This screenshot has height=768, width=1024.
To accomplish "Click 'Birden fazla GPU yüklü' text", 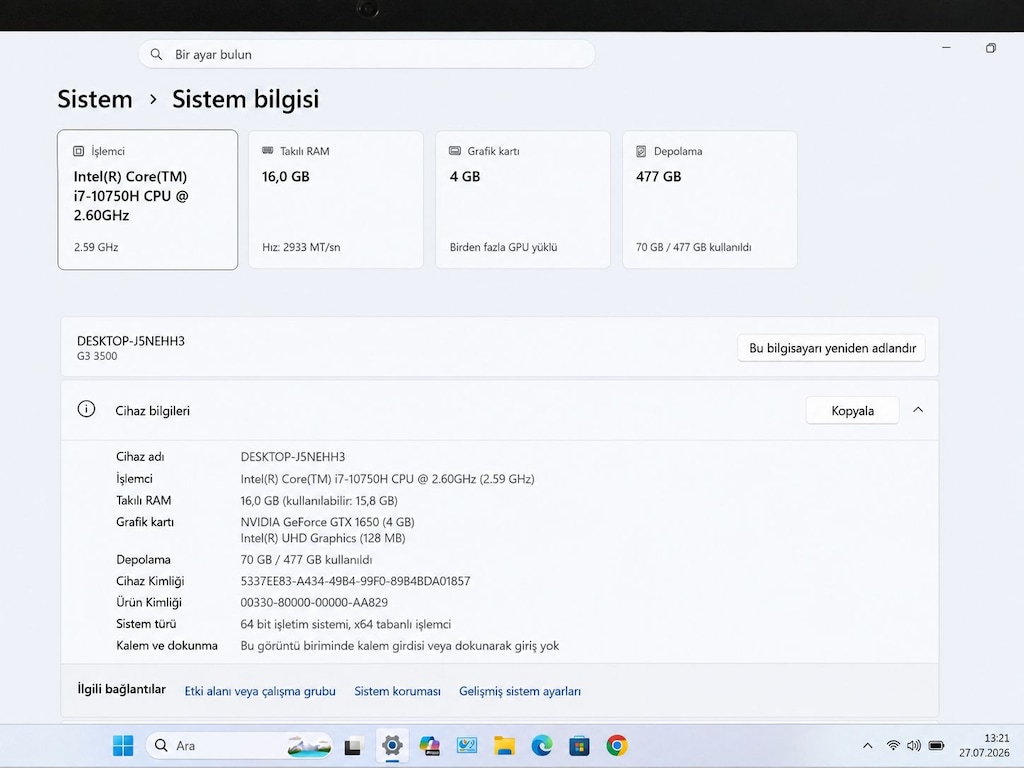I will pyautogui.click(x=504, y=247).
